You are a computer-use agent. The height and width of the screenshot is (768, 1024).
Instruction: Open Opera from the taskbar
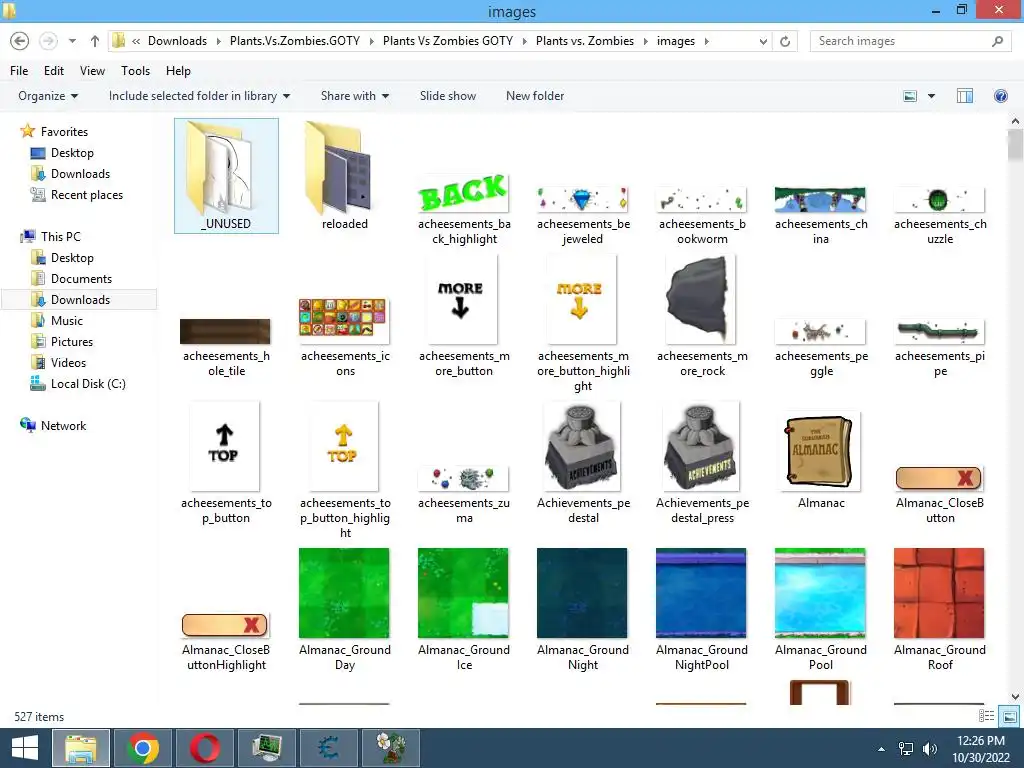tap(205, 748)
